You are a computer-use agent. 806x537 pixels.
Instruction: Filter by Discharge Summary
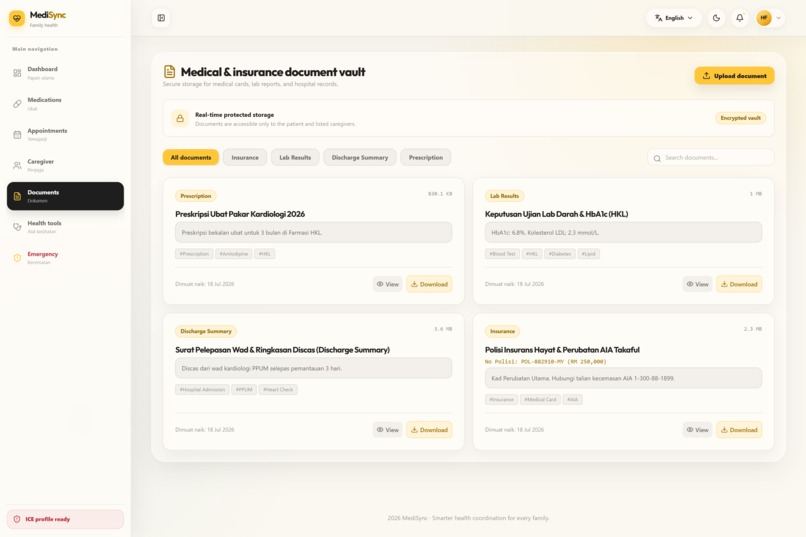[x=360, y=157]
